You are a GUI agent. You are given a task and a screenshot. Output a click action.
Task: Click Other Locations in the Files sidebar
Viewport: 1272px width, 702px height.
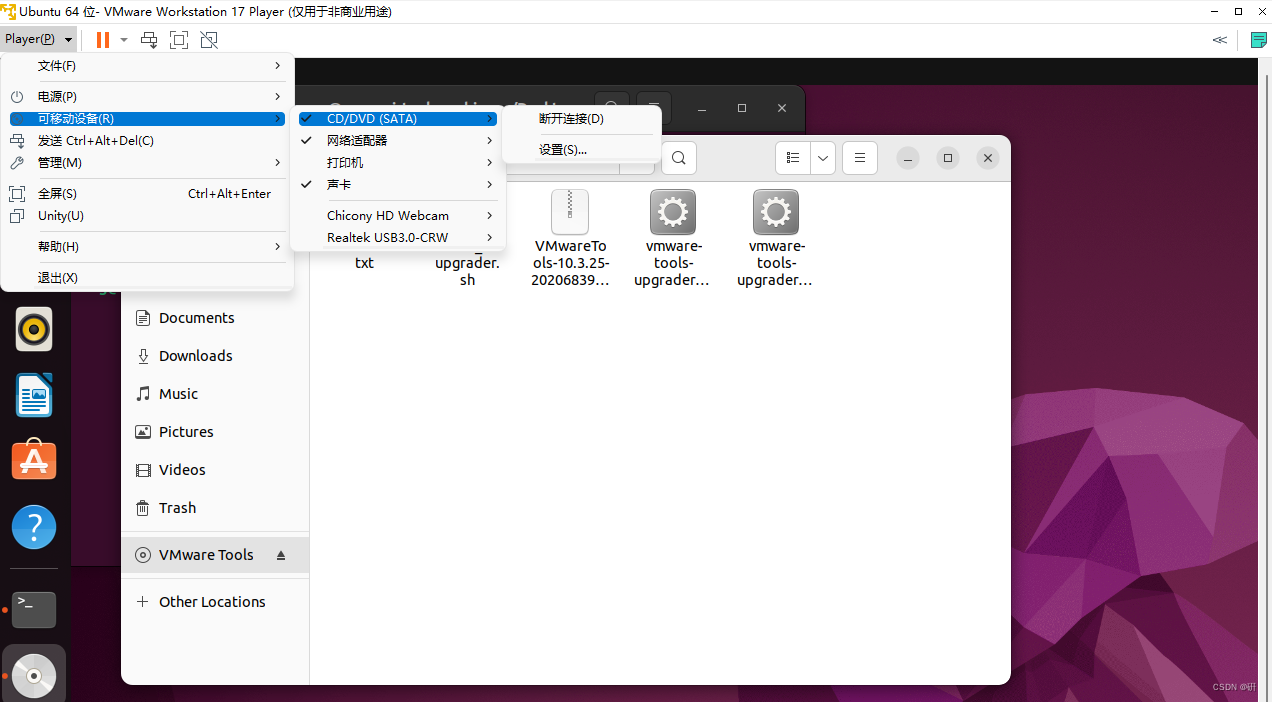pyautogui.click(x=212, y=601)
